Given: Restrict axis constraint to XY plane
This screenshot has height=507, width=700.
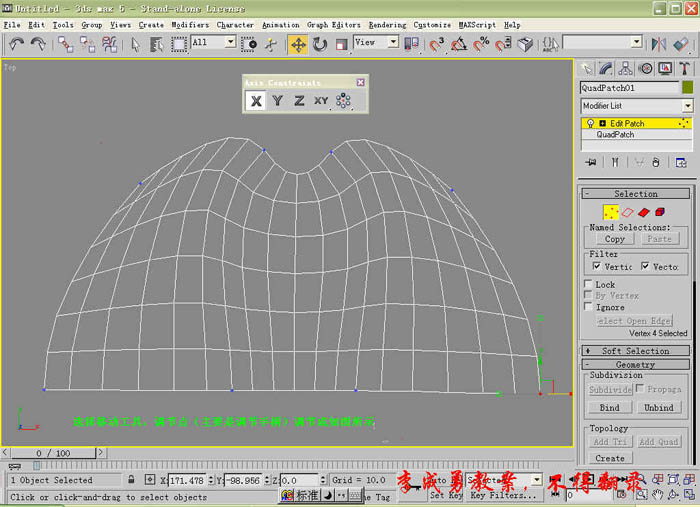Looking at the screenshot, I should (321, 101).
